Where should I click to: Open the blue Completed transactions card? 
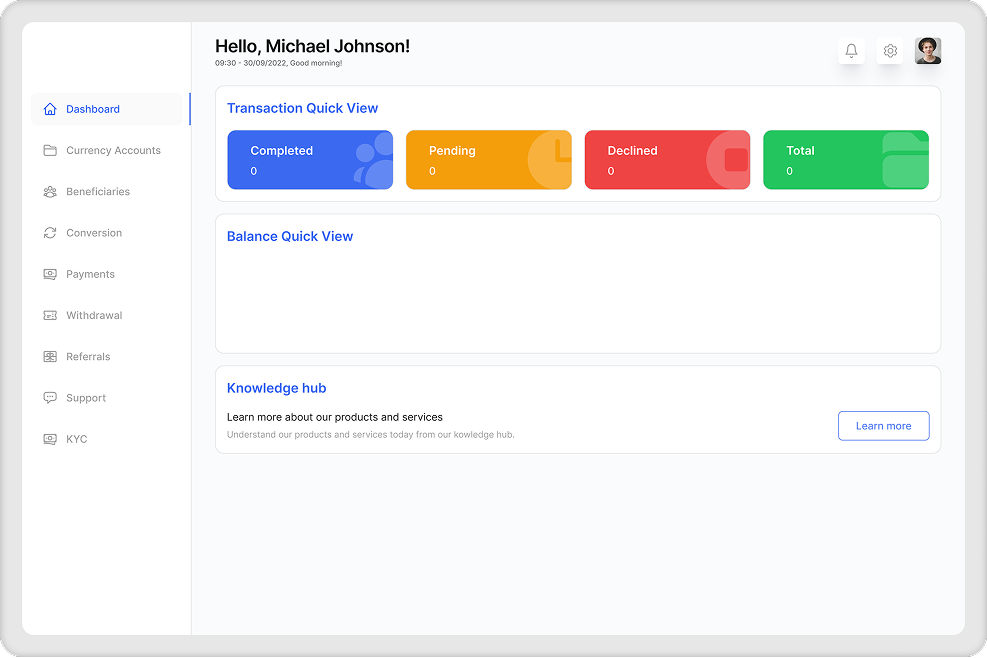coord(310,160)
